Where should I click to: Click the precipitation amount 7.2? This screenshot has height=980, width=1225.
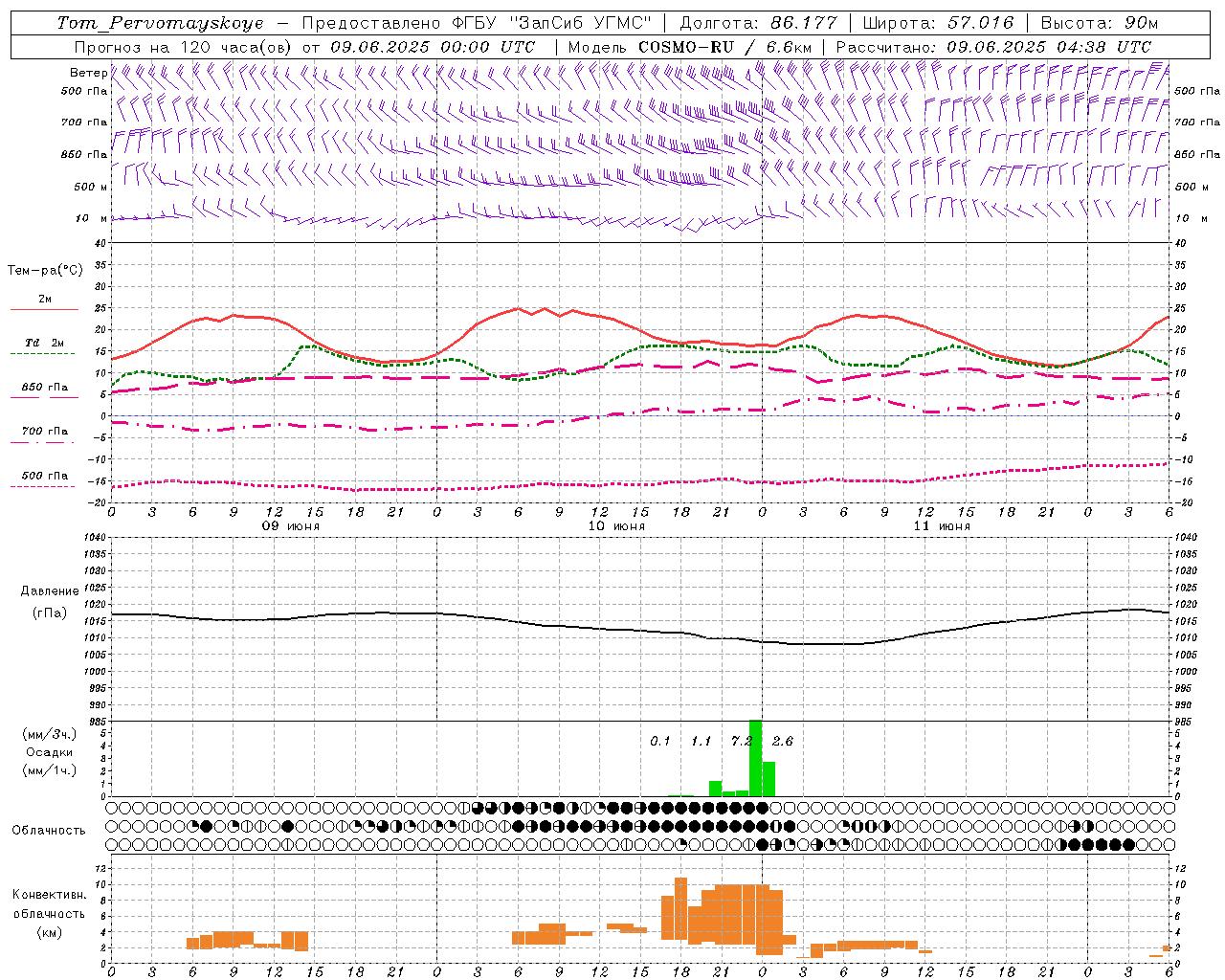coord(741,741)
